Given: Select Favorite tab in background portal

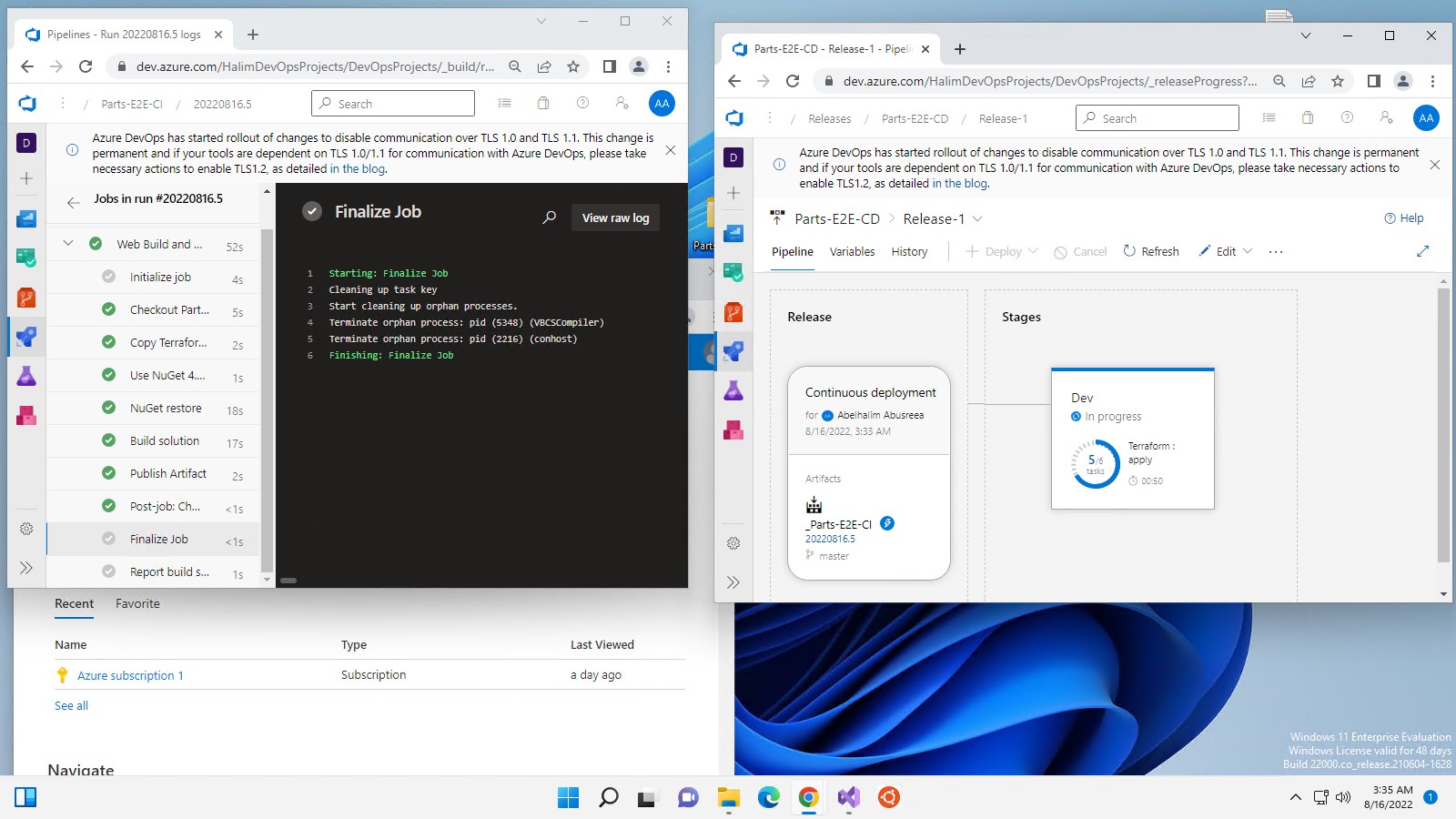Looking at the screenshot, I should tap(137, 603).
